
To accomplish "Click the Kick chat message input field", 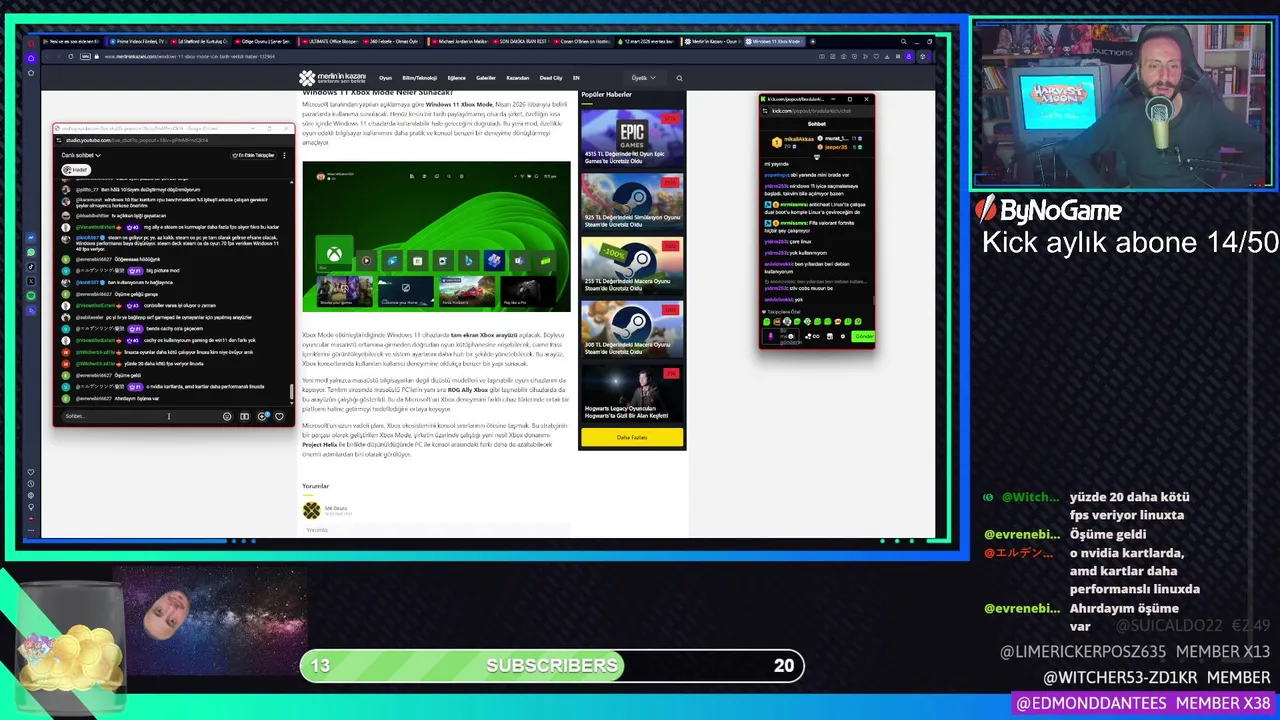I will point(781,336).
